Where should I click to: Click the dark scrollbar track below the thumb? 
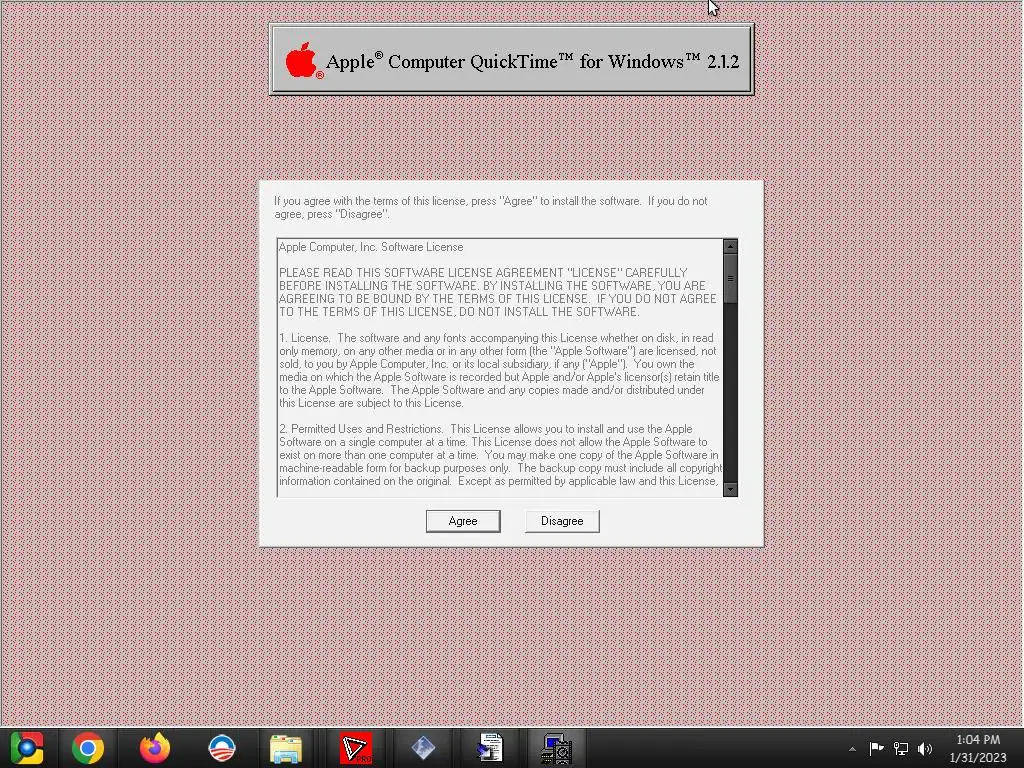click(731, 392)
